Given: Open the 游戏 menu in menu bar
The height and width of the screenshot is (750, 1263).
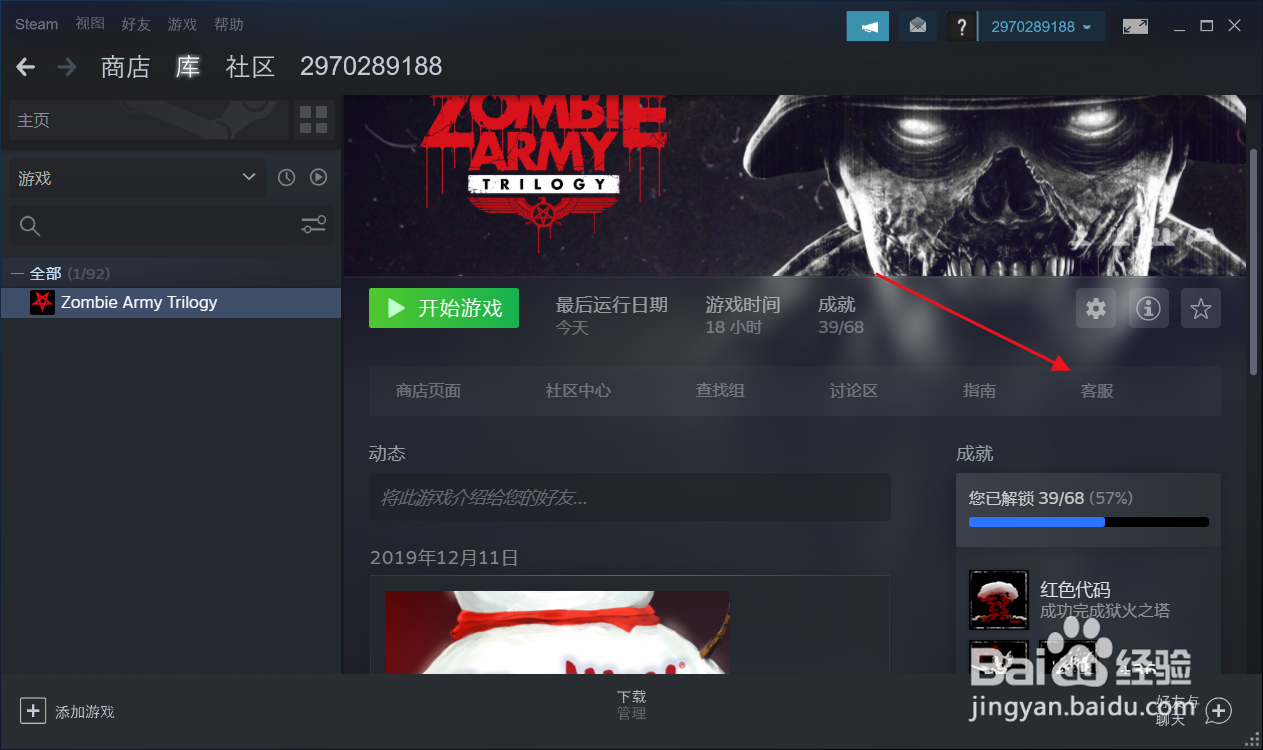Looking at the screenshot, I should pos(182,24).
